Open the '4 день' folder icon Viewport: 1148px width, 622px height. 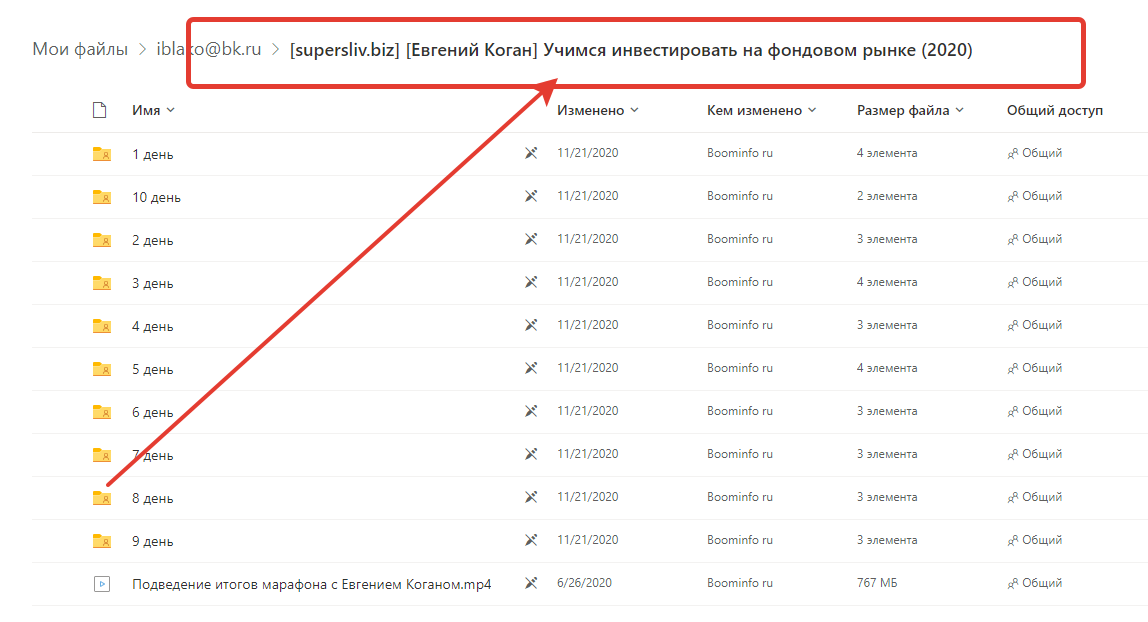(x=102, y=326)
